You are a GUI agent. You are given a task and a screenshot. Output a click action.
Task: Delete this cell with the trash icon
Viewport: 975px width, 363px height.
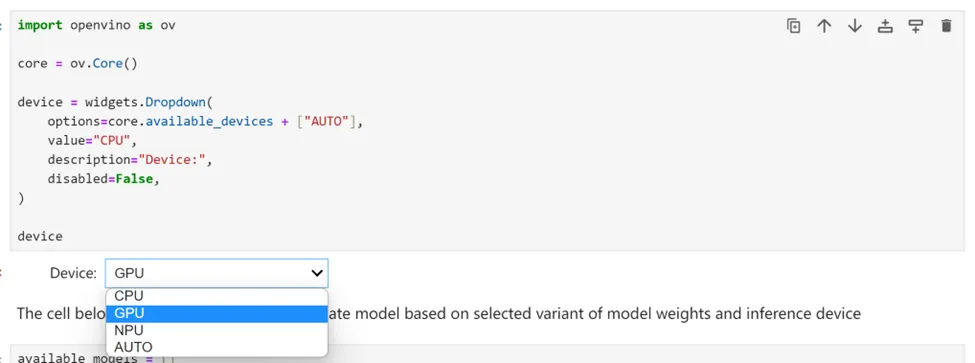[946, 25]
